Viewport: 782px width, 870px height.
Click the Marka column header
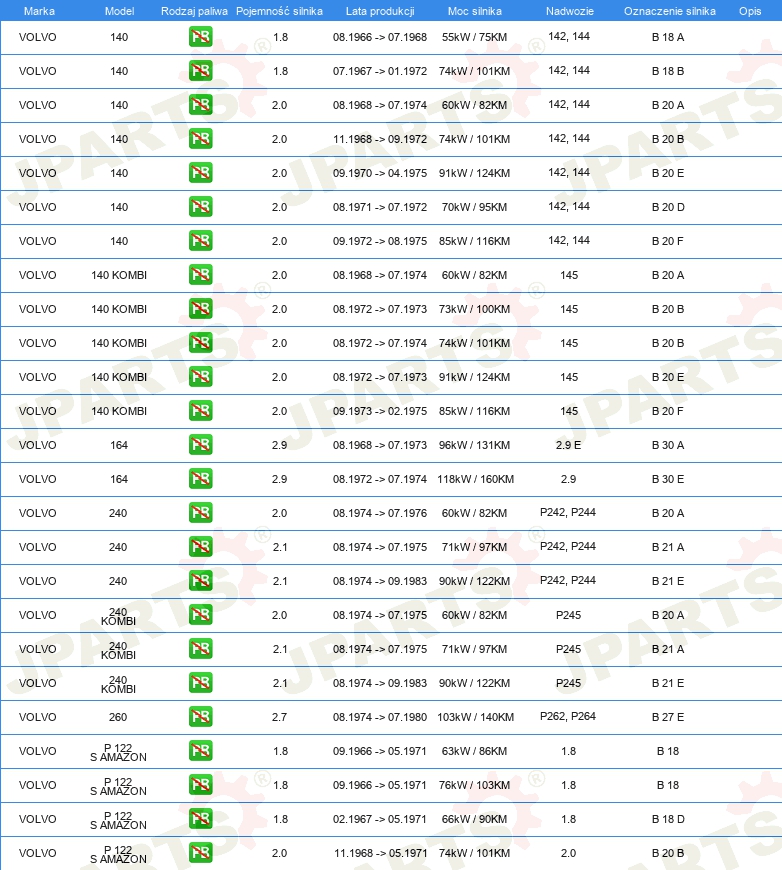click(39, 11)
